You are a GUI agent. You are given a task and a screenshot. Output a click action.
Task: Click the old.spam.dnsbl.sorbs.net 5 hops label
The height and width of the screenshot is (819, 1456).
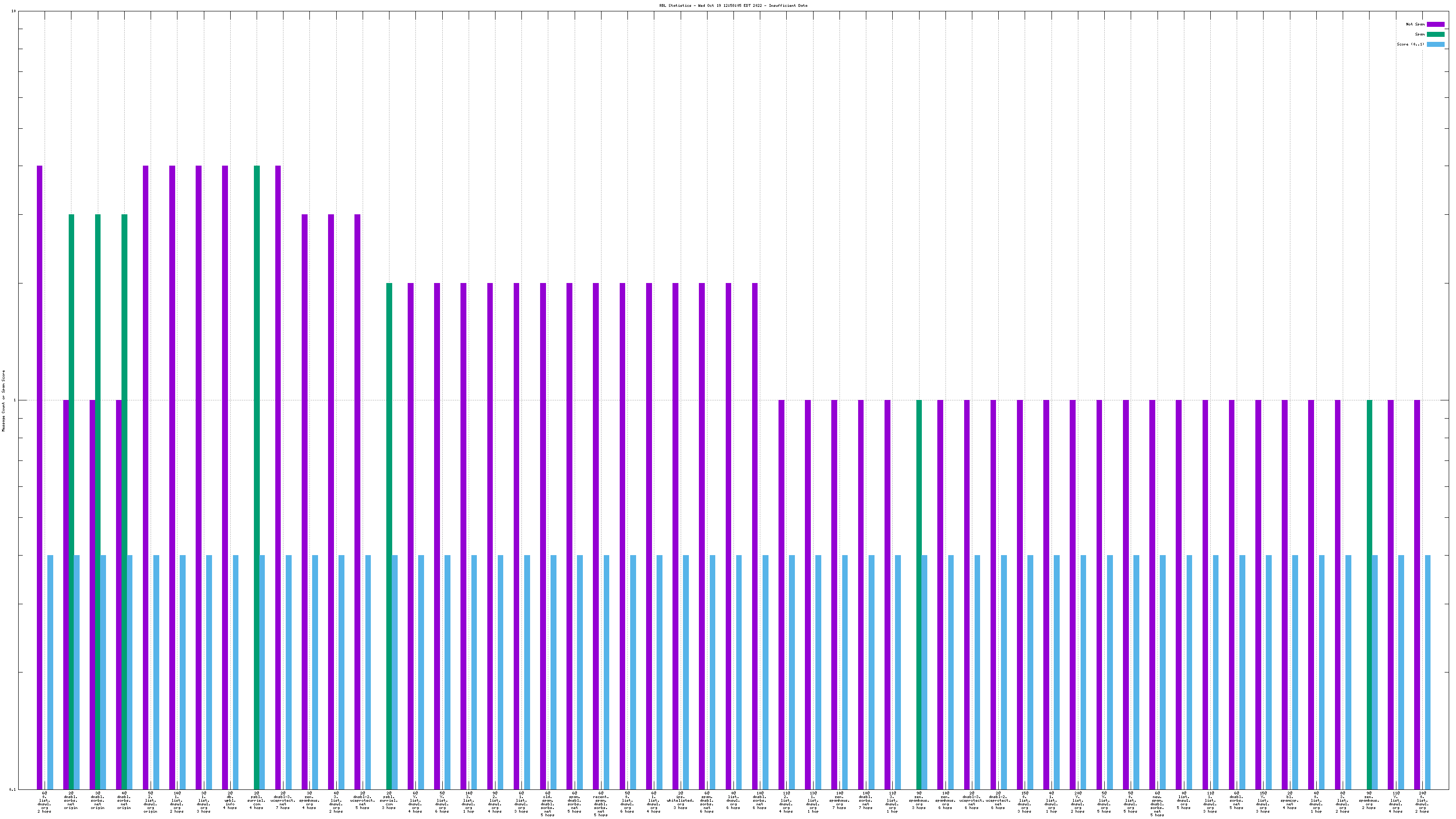548,804
